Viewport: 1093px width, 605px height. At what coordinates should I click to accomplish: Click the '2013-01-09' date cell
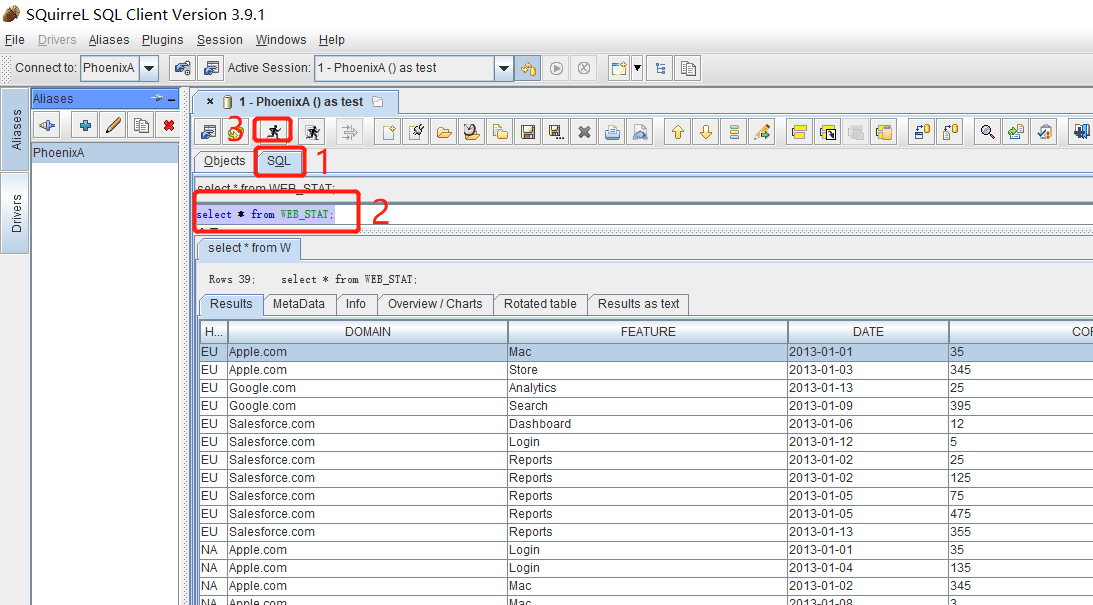coord(868,406)
